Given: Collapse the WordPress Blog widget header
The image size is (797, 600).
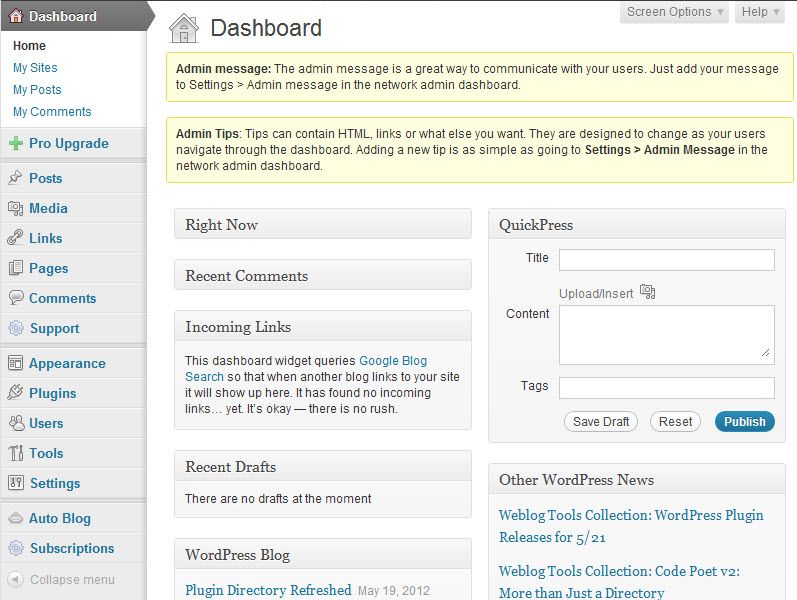Looking at the screenshot, I should pyautogui.click(x=323, y=554).
